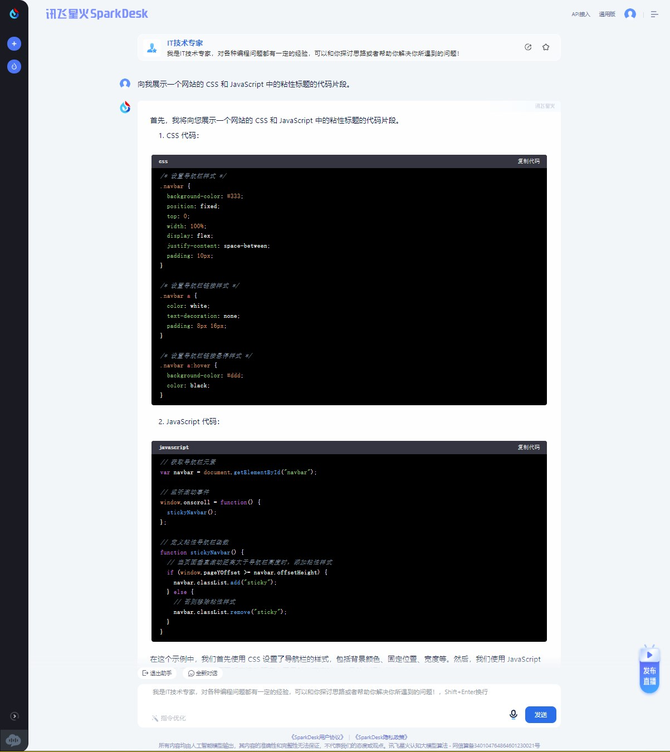Copy the CSS code block via 复制代码
670x752 pixels.
coord(528,161)
